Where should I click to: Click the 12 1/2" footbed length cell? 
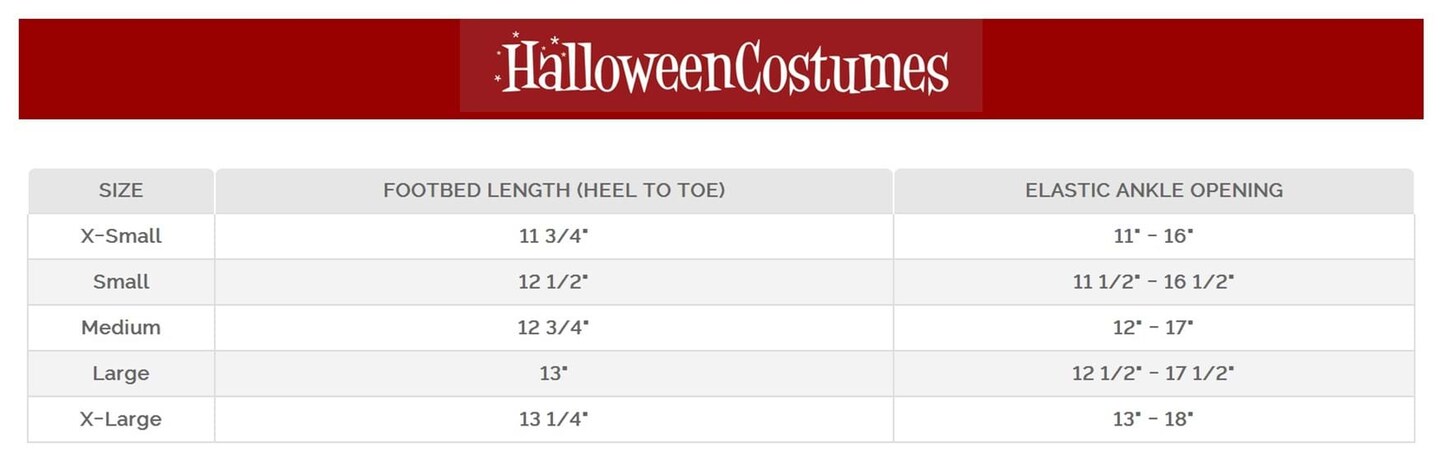click(x=553, y=282)
